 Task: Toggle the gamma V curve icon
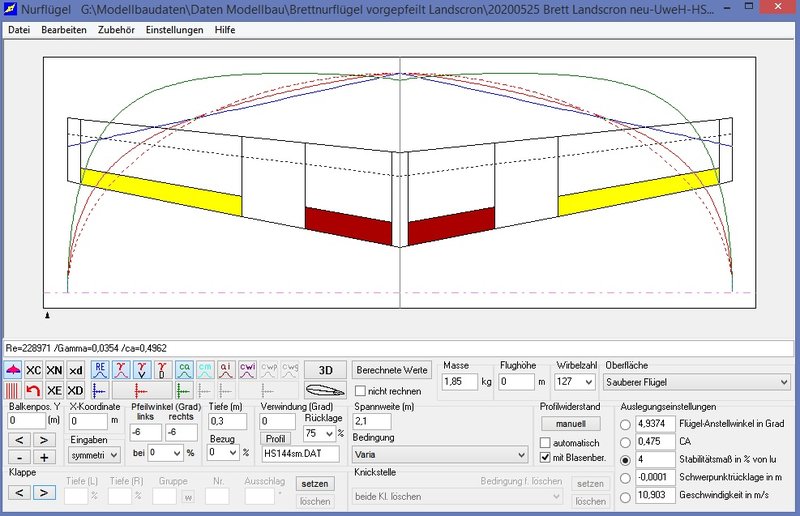pos(142,370)
